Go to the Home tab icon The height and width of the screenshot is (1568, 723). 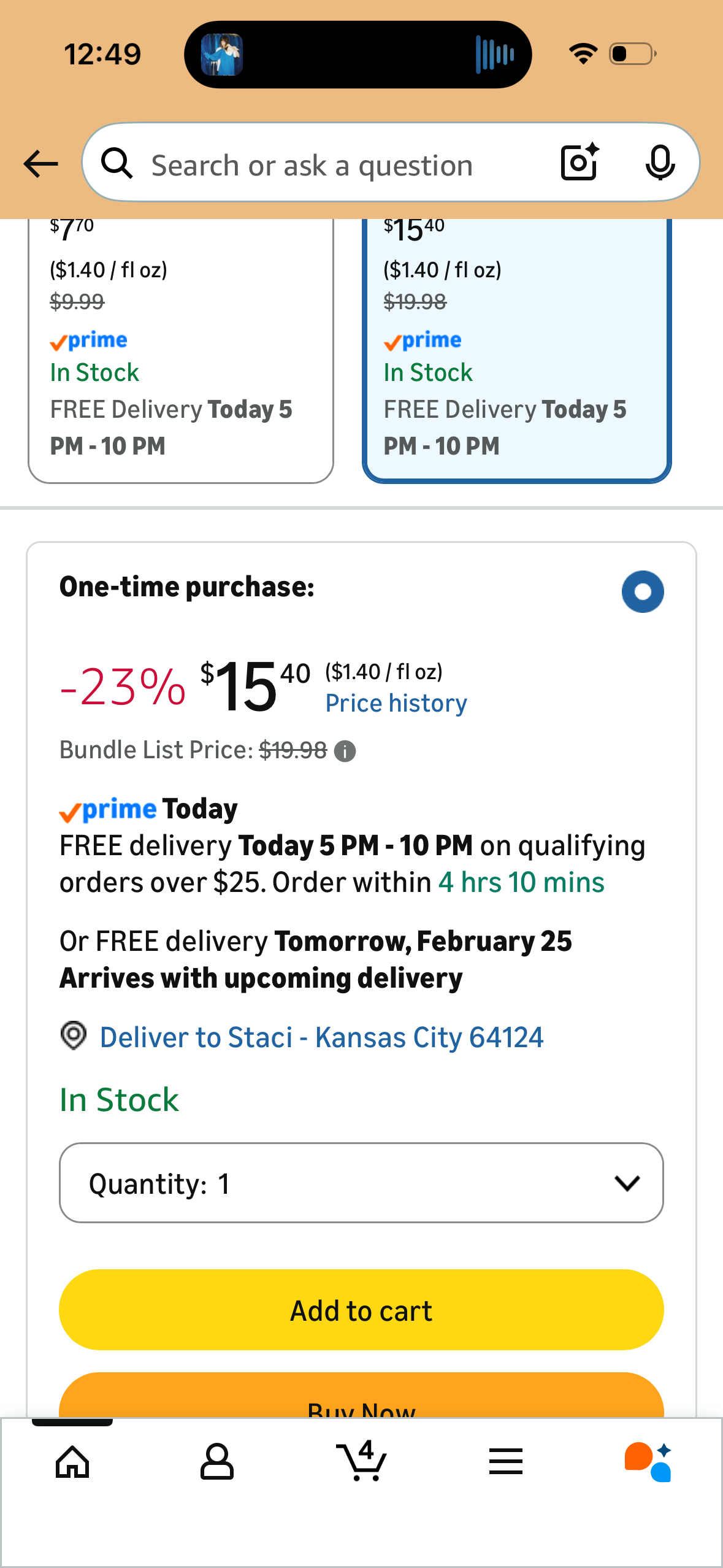click(x=72, y=1461)
